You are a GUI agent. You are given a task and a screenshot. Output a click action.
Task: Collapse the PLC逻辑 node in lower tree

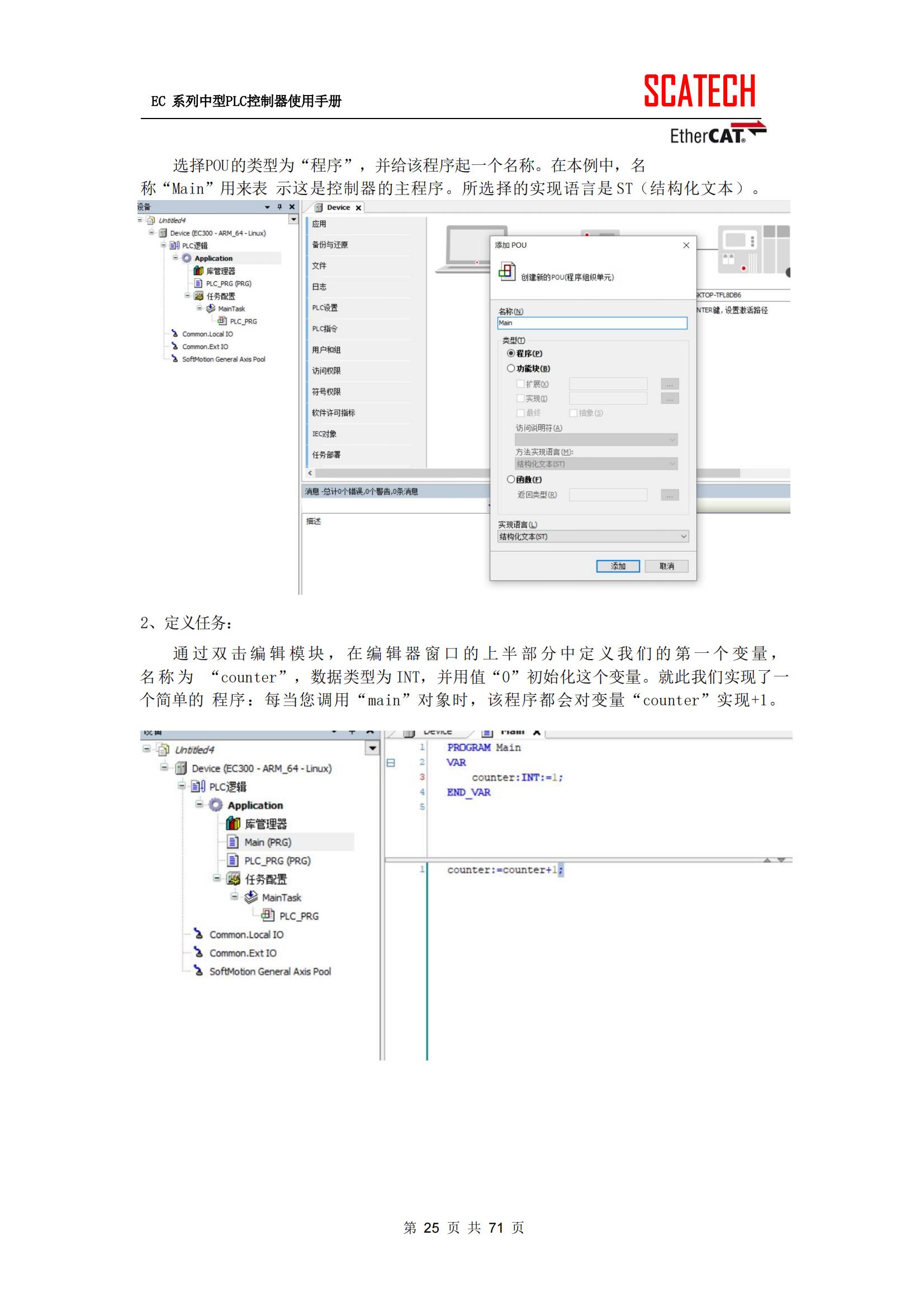182,786
